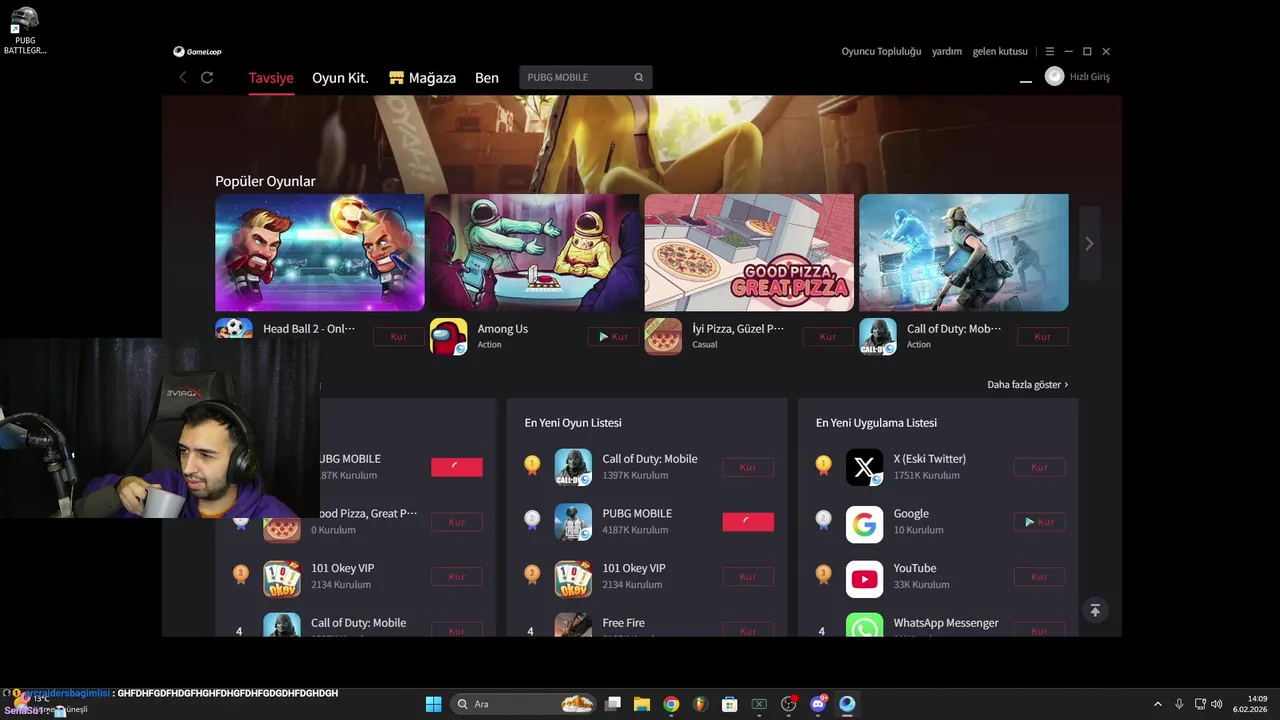Go back with the left arrow icon
The height and width of the screenshot is (720, 1280).
click(x=183, y=77)
